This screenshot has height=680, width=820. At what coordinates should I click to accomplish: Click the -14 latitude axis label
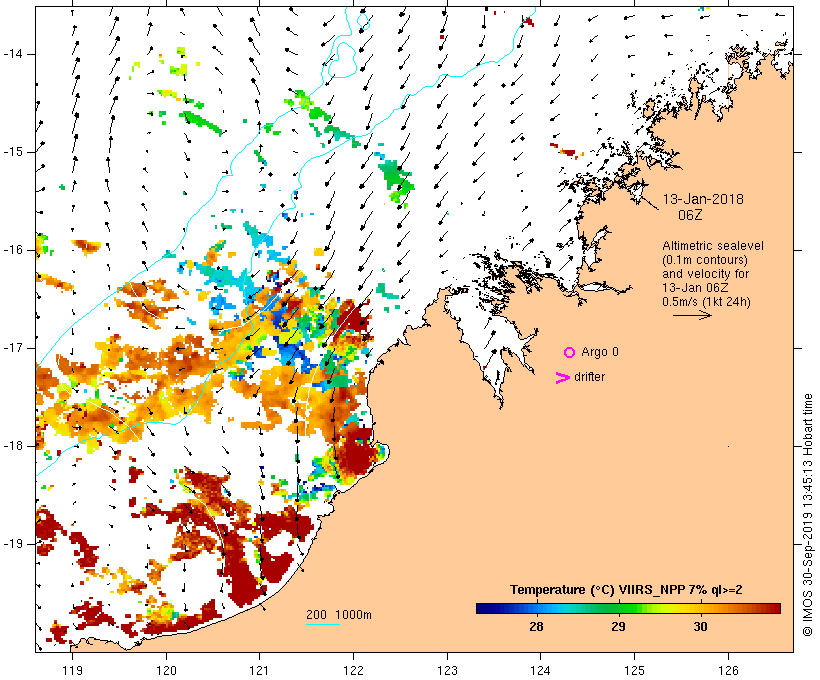tap(13, 54)
